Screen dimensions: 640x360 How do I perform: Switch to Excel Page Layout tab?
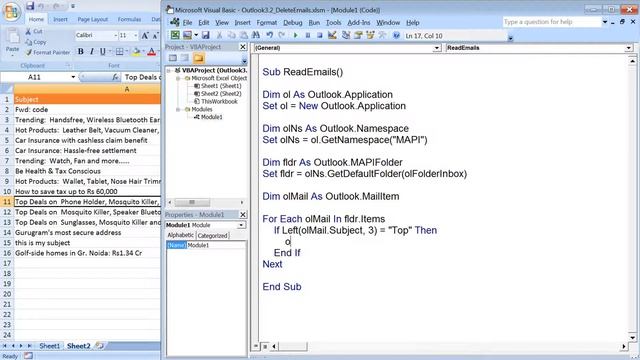pyautogui.click(x=93, y=19)
